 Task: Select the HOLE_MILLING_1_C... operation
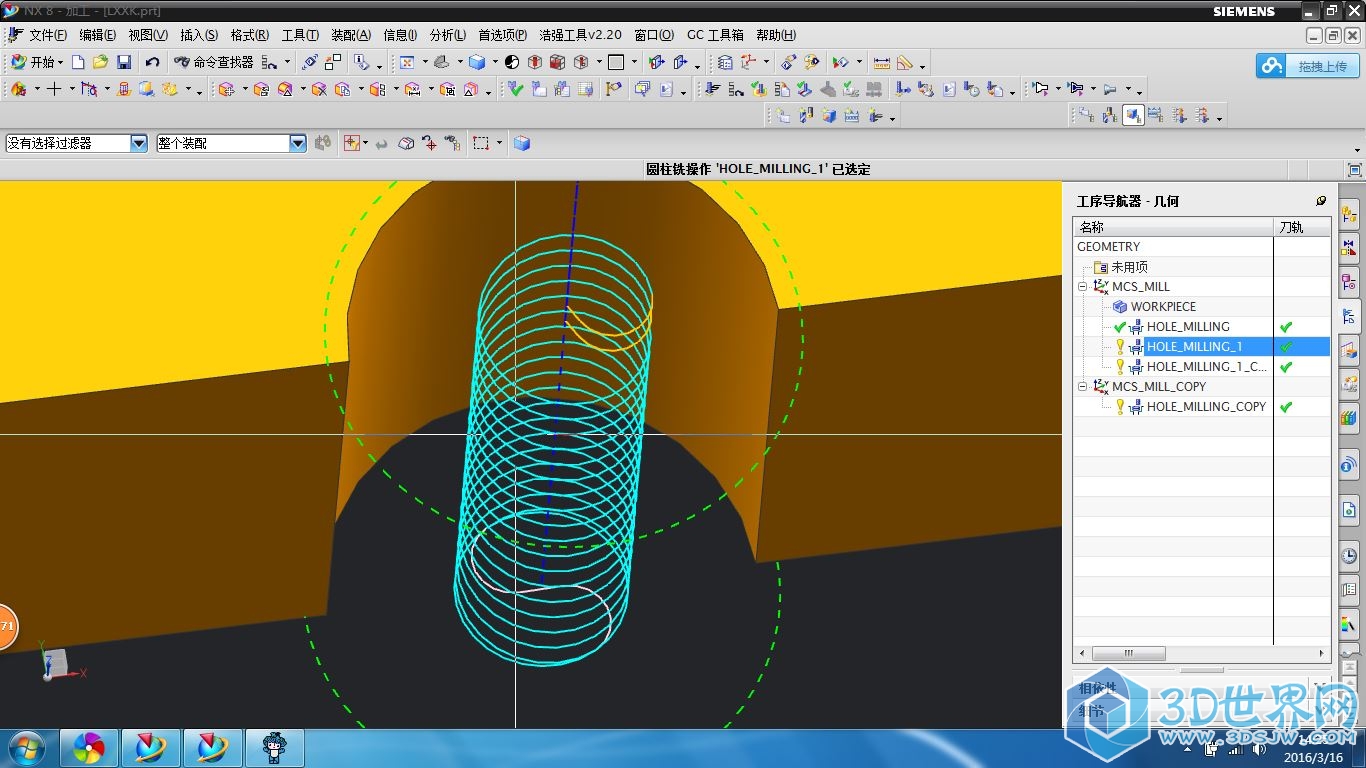click(1206, 366)
